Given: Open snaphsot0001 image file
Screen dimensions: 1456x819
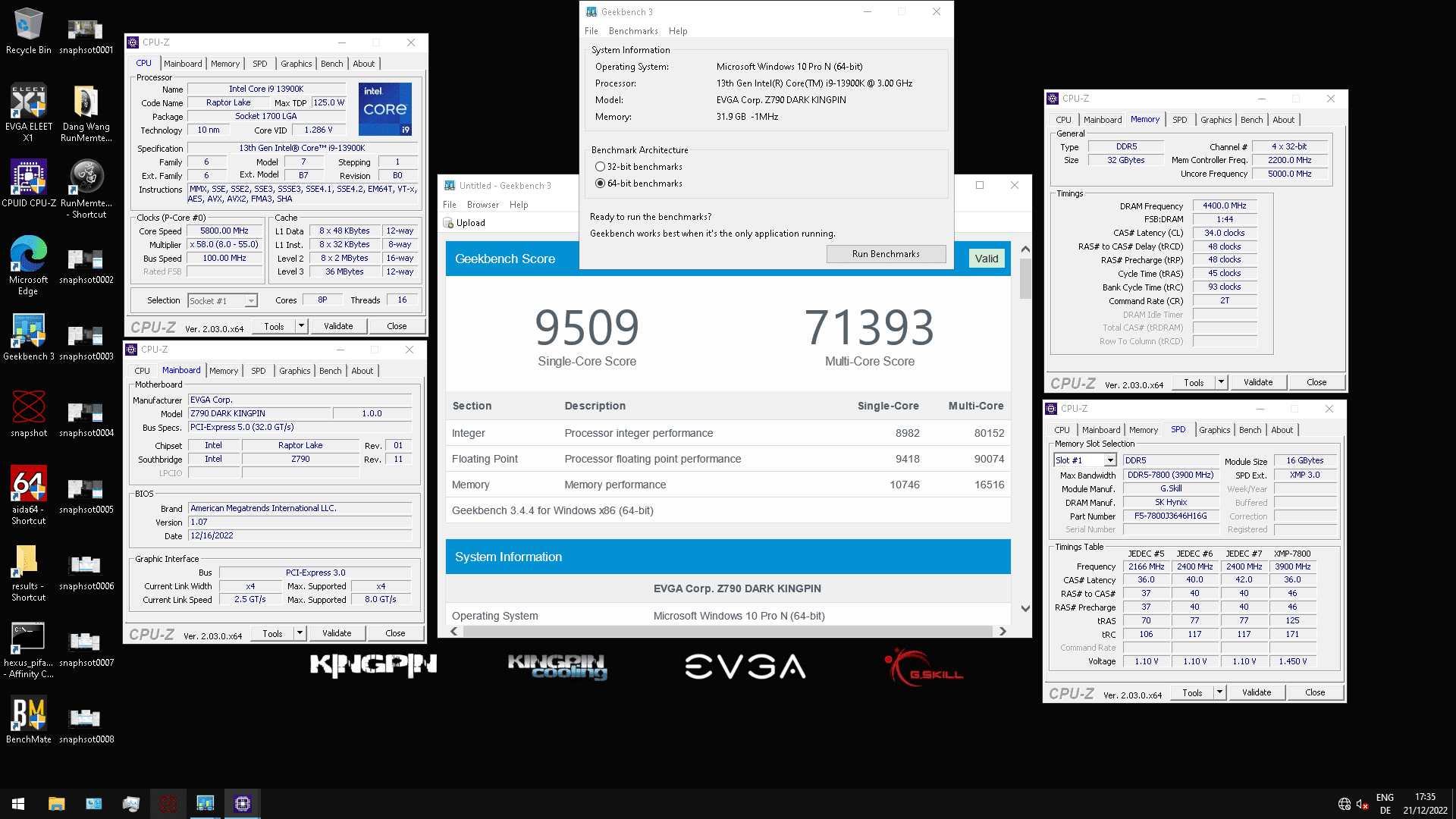Looking at the screenshot, I should 86,36.
